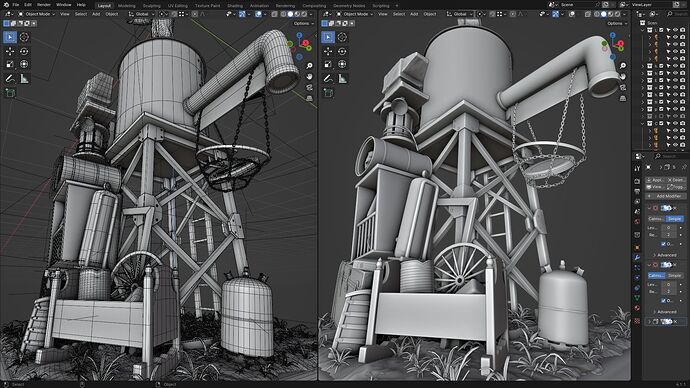Select the Rotate tool in right viewport
Screen dimensions: 690x388
coord(342,51)
